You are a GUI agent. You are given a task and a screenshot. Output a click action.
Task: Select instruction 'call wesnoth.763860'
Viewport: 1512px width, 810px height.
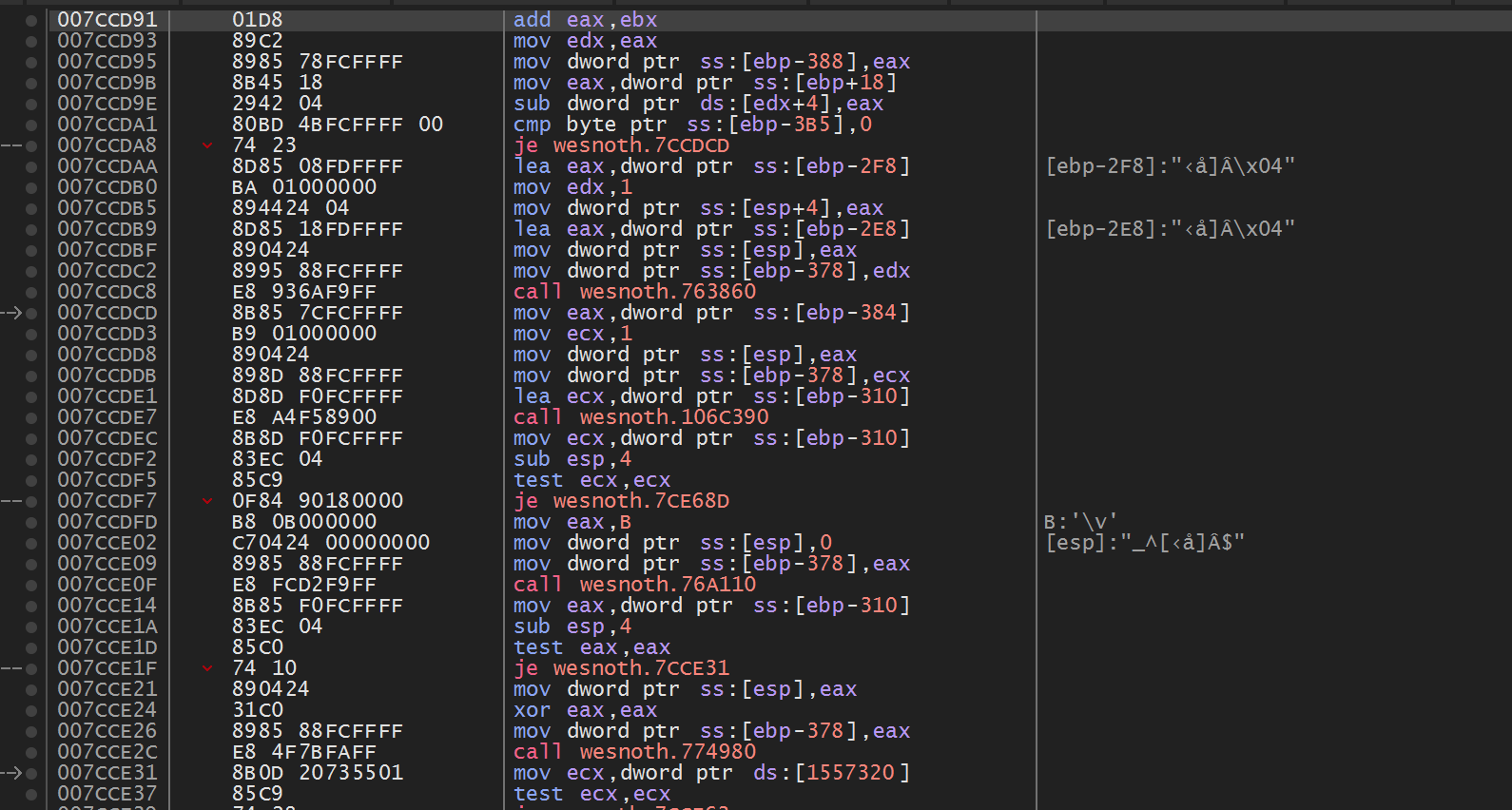635,292
